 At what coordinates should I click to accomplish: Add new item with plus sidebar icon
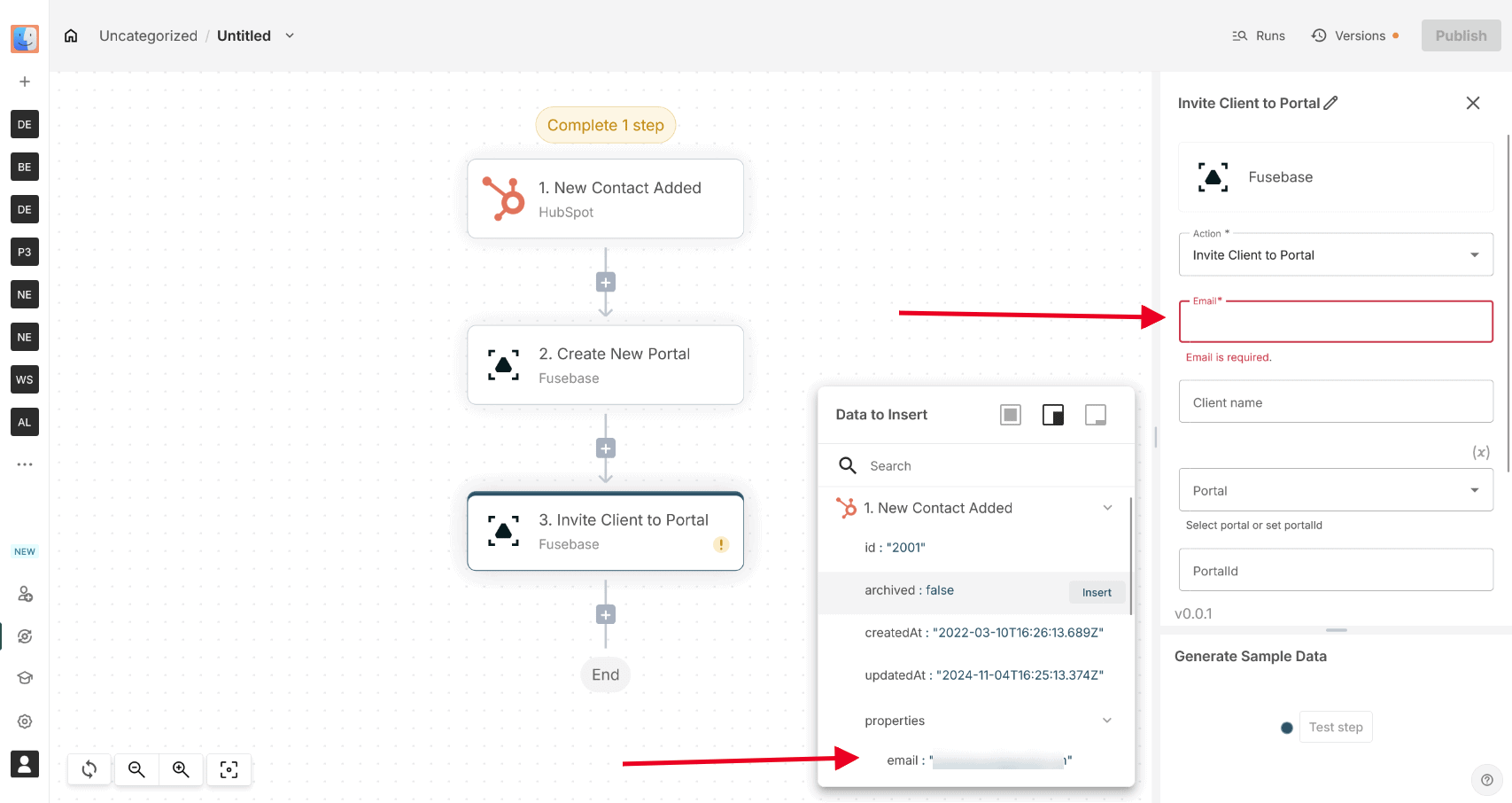[25, 82]
